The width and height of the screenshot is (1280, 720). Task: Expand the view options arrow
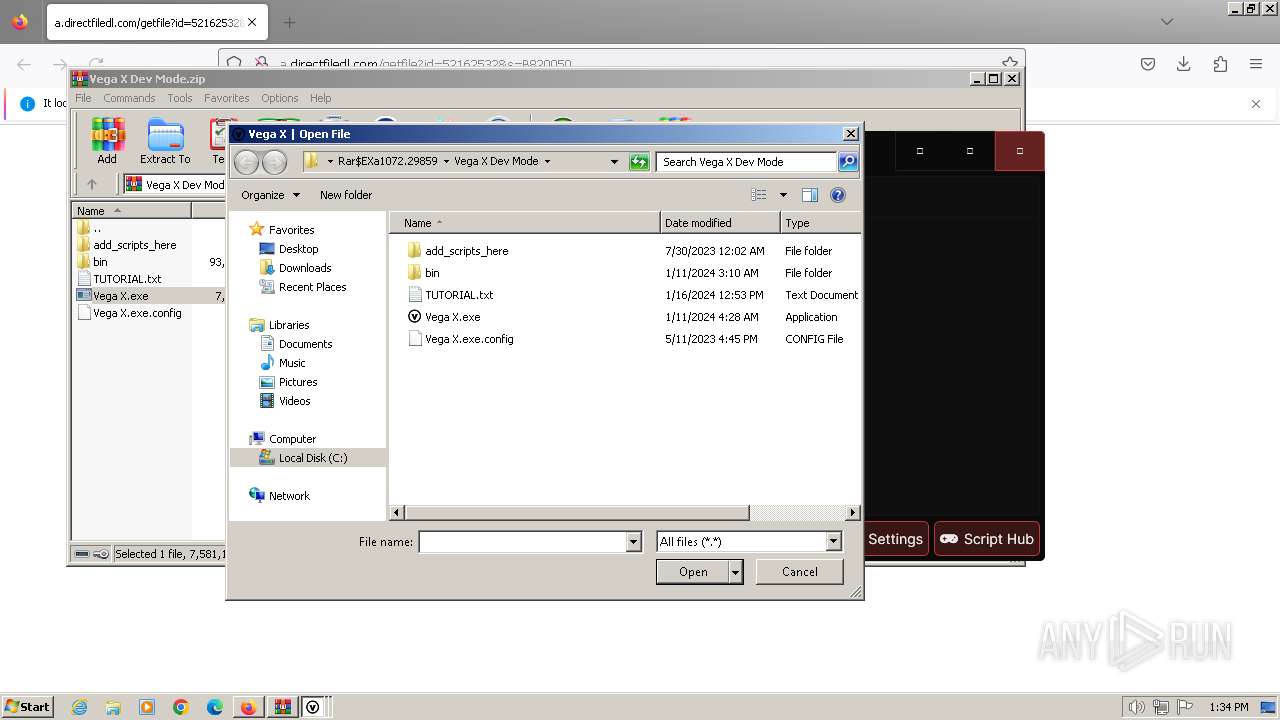click(783, 195)
